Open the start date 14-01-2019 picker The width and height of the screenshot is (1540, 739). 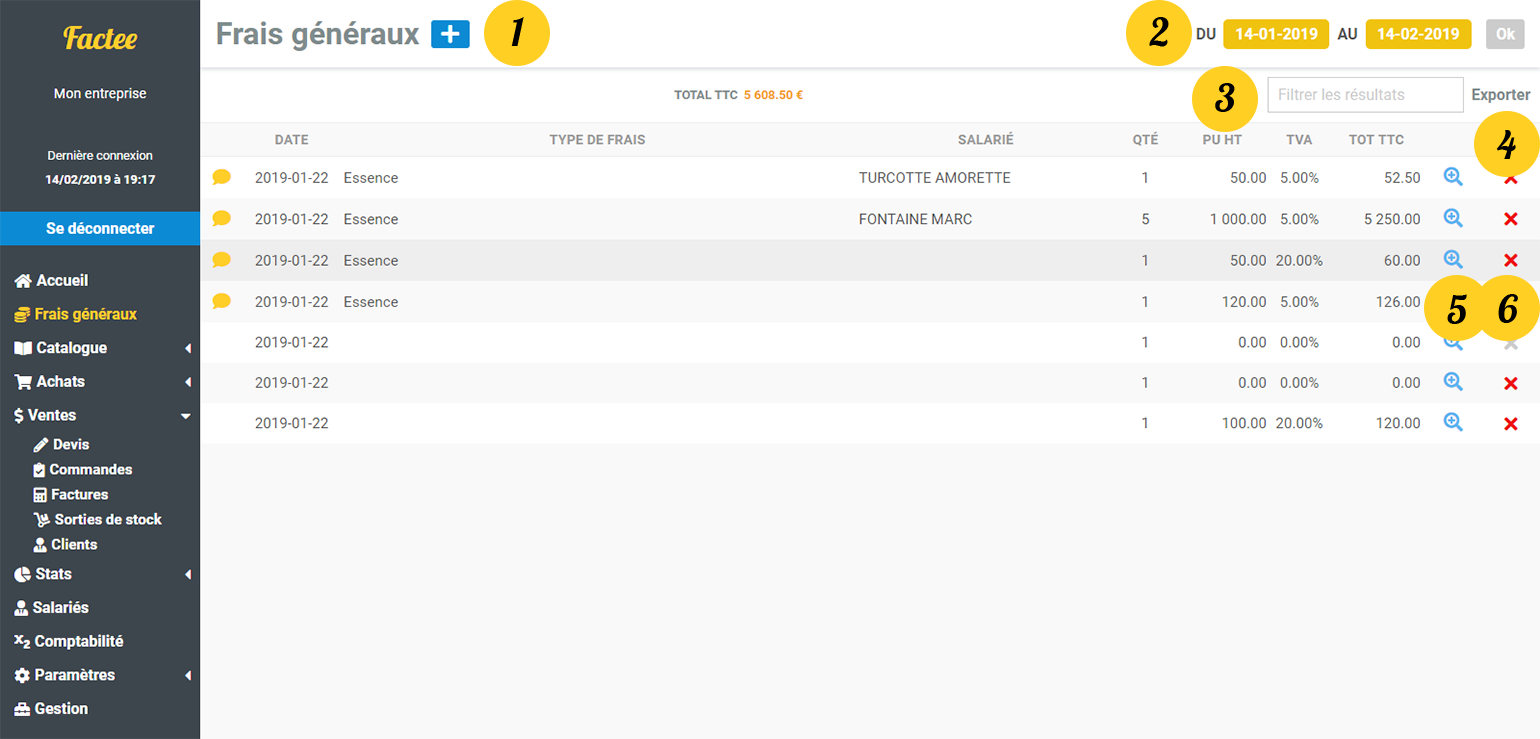(x=1275, y=34)
